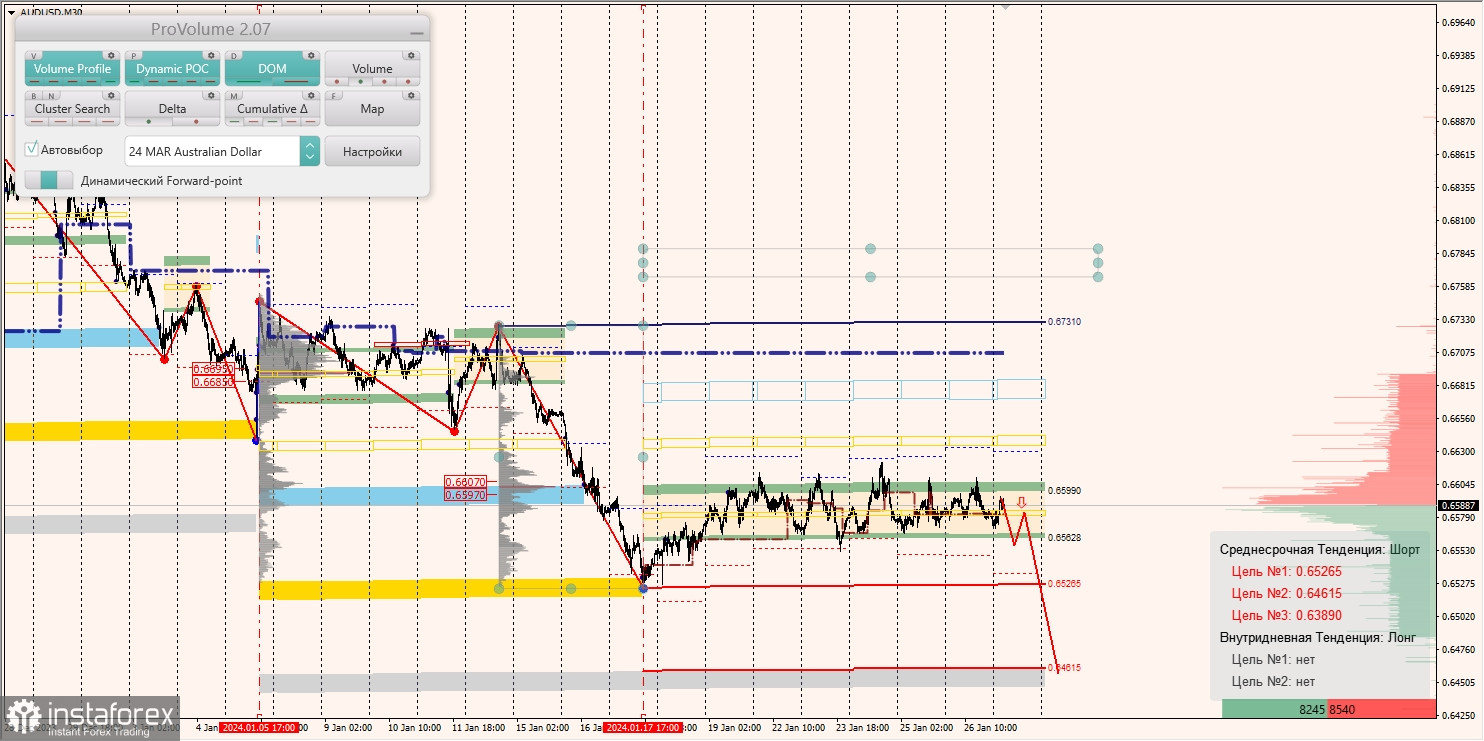Screen dimensions: 1484x741
Task: Click the triangle beside AUDUSD,M30 chart title
Action: pyautogui.click(x=12, y=12)
